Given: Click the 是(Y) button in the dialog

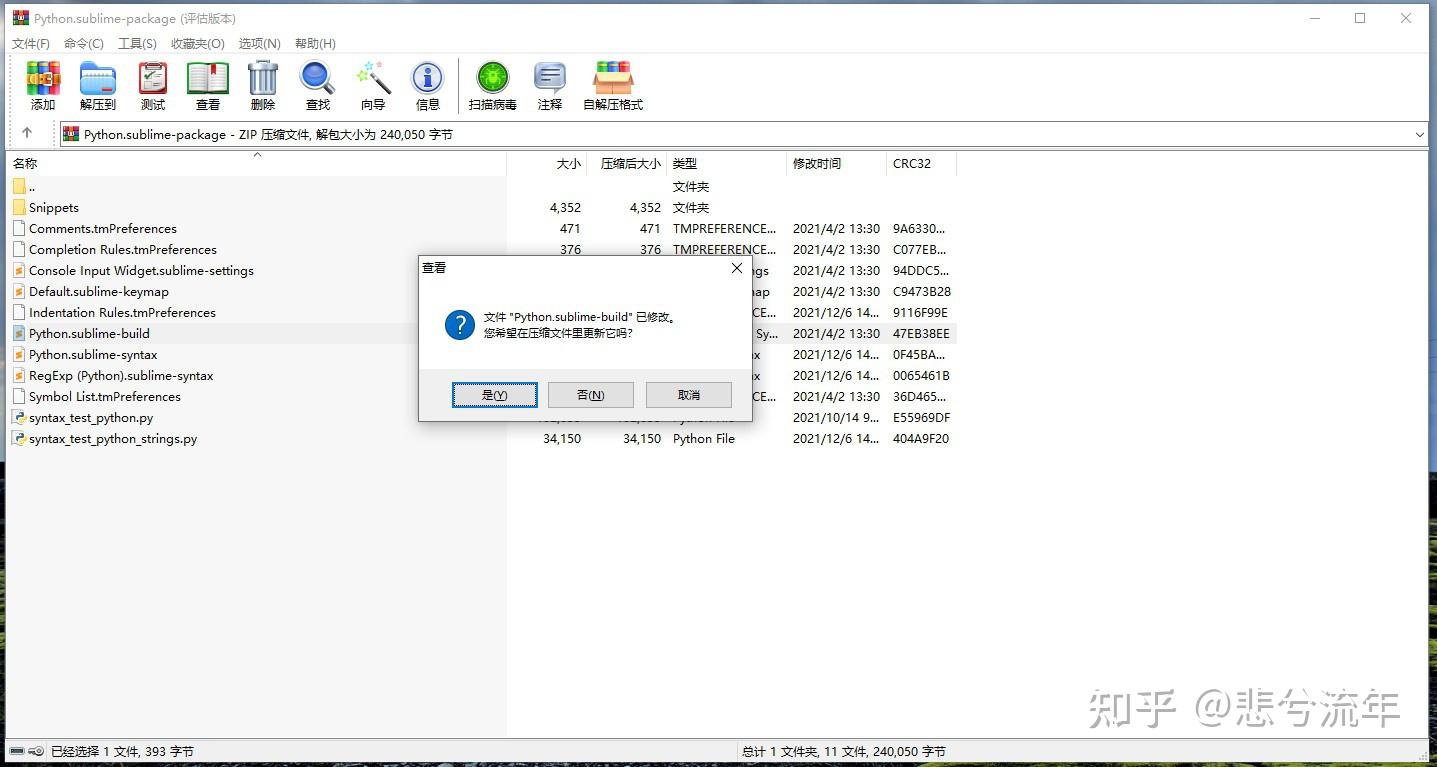Looking at the screenshot, I should click(494, 394).
